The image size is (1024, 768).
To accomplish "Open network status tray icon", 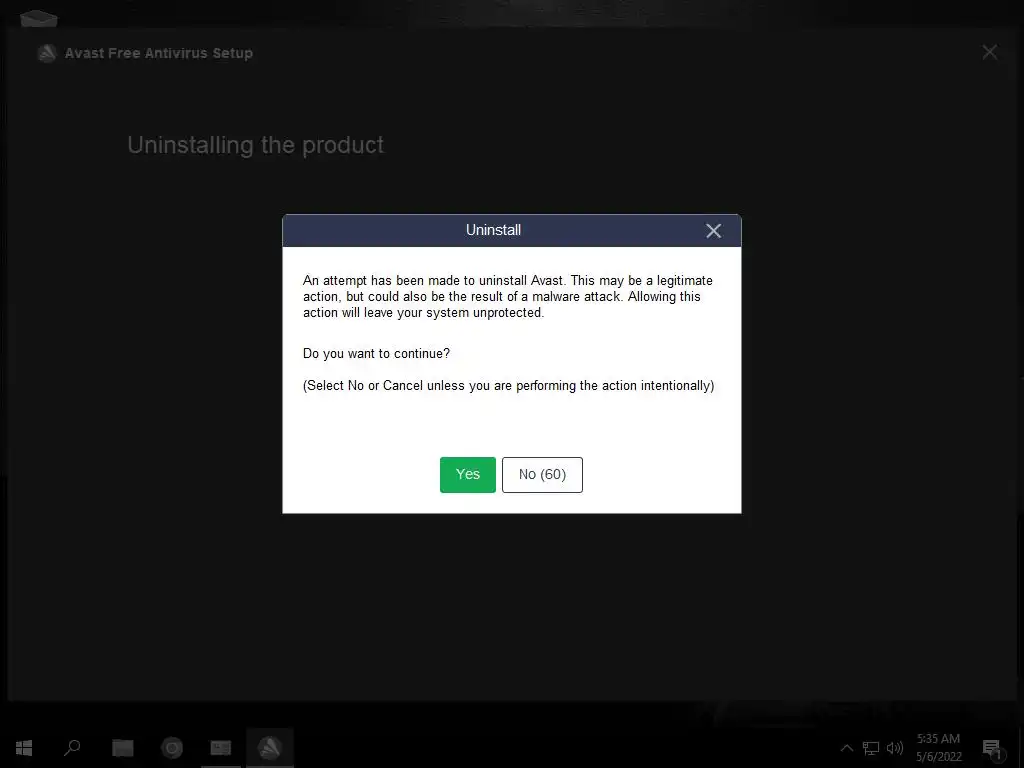I will click(871, 748).
